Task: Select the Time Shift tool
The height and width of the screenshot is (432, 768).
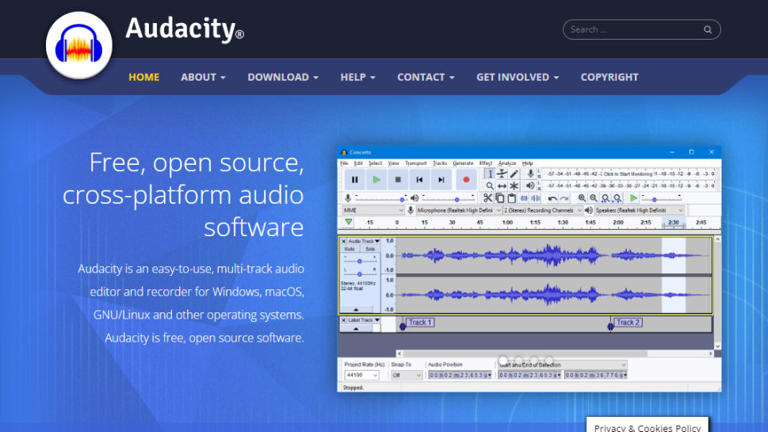Action: coord(502,186)
